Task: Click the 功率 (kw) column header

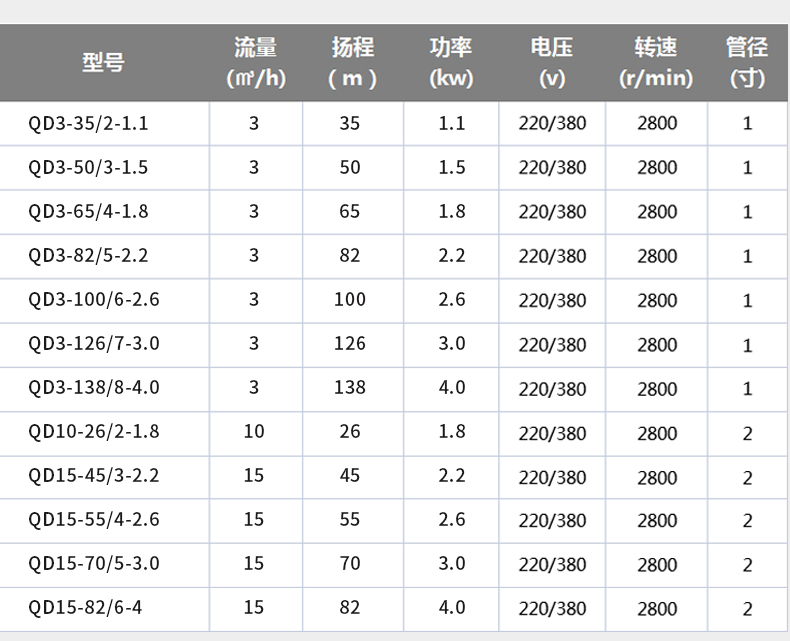Action: click(x=451, y=62)
